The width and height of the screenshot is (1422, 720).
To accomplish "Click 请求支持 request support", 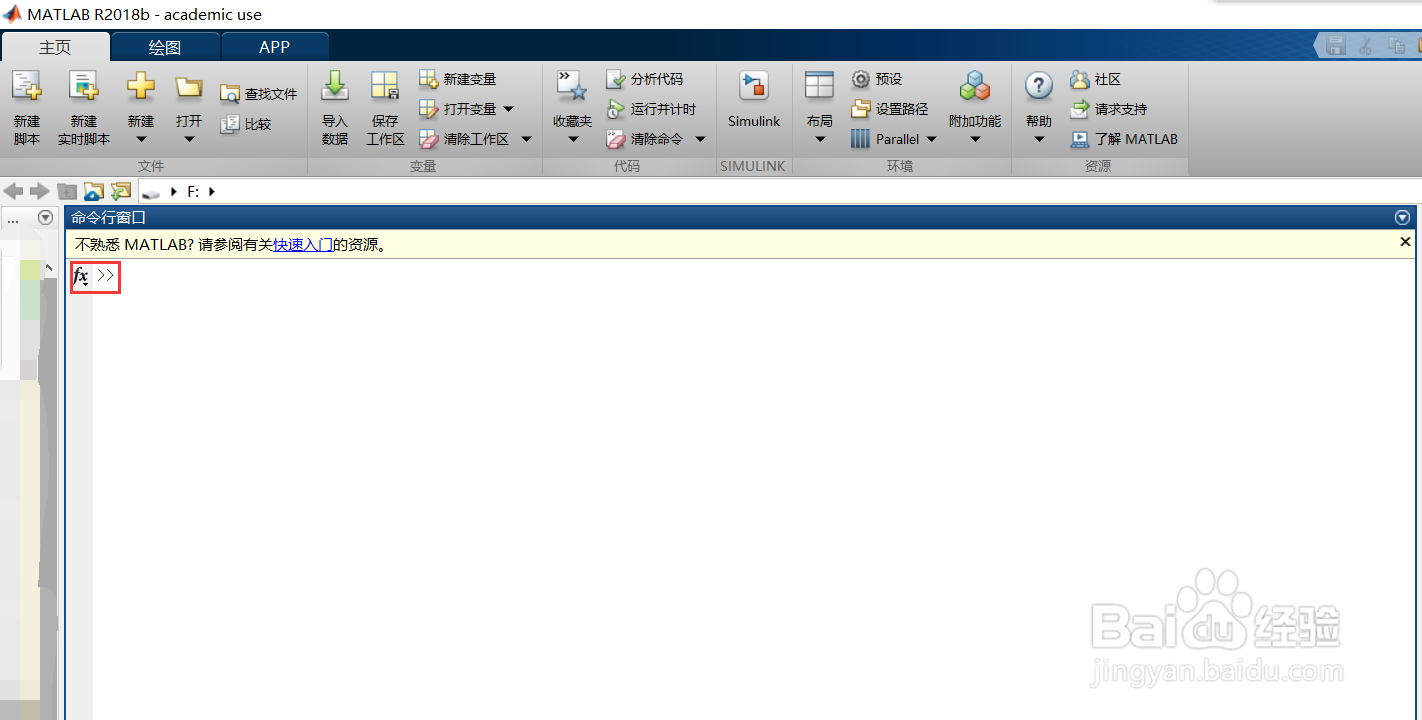I will pos(1108,109).
